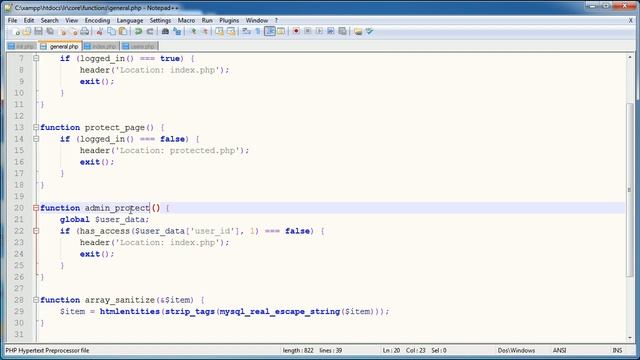Close document with menu bar X button

click(631, 20)
